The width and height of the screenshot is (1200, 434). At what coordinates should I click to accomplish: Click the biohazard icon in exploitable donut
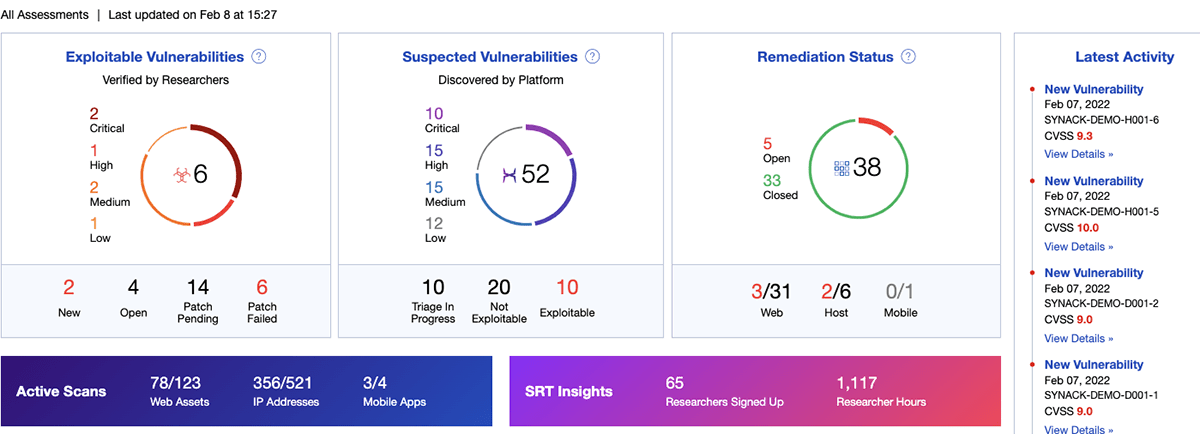[180, 175]
